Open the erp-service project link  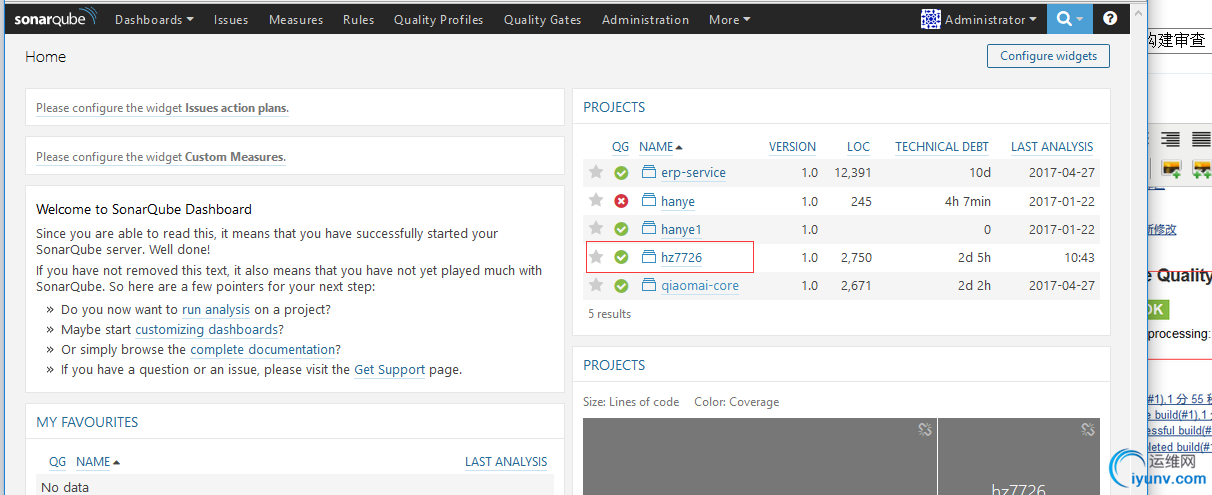pos(693,173)
